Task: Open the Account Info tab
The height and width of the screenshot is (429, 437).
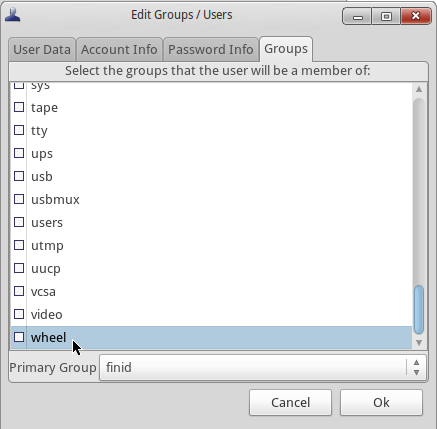Action: tap(119, 50)
